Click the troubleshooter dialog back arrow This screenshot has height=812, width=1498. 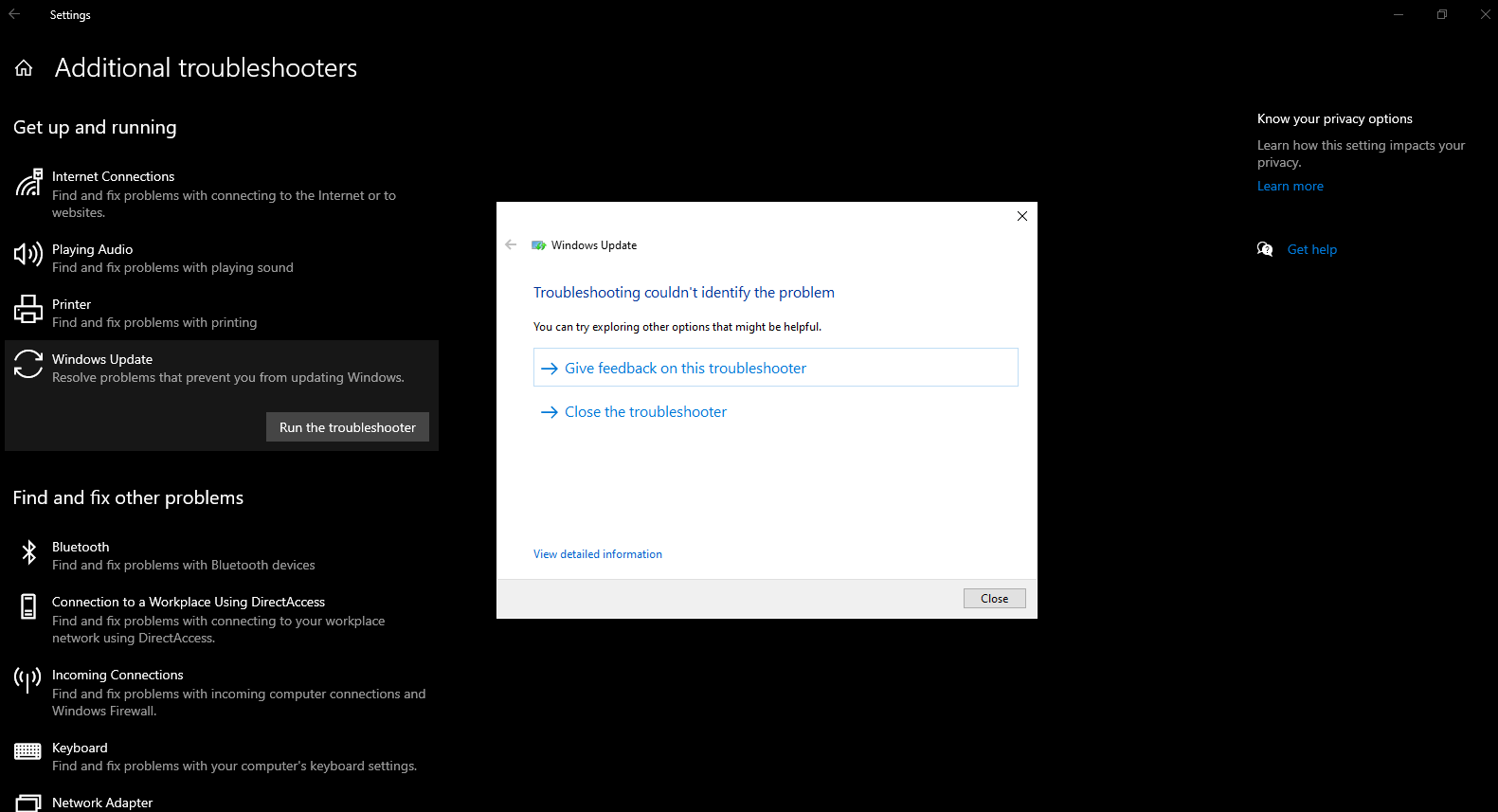511,244
